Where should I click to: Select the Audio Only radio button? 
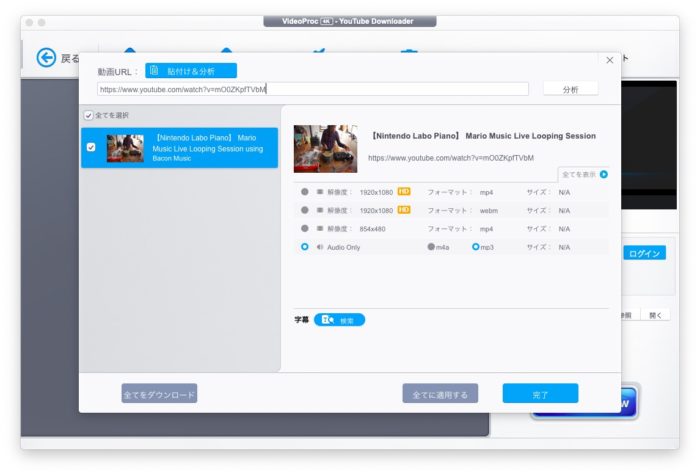coord(304,247)
